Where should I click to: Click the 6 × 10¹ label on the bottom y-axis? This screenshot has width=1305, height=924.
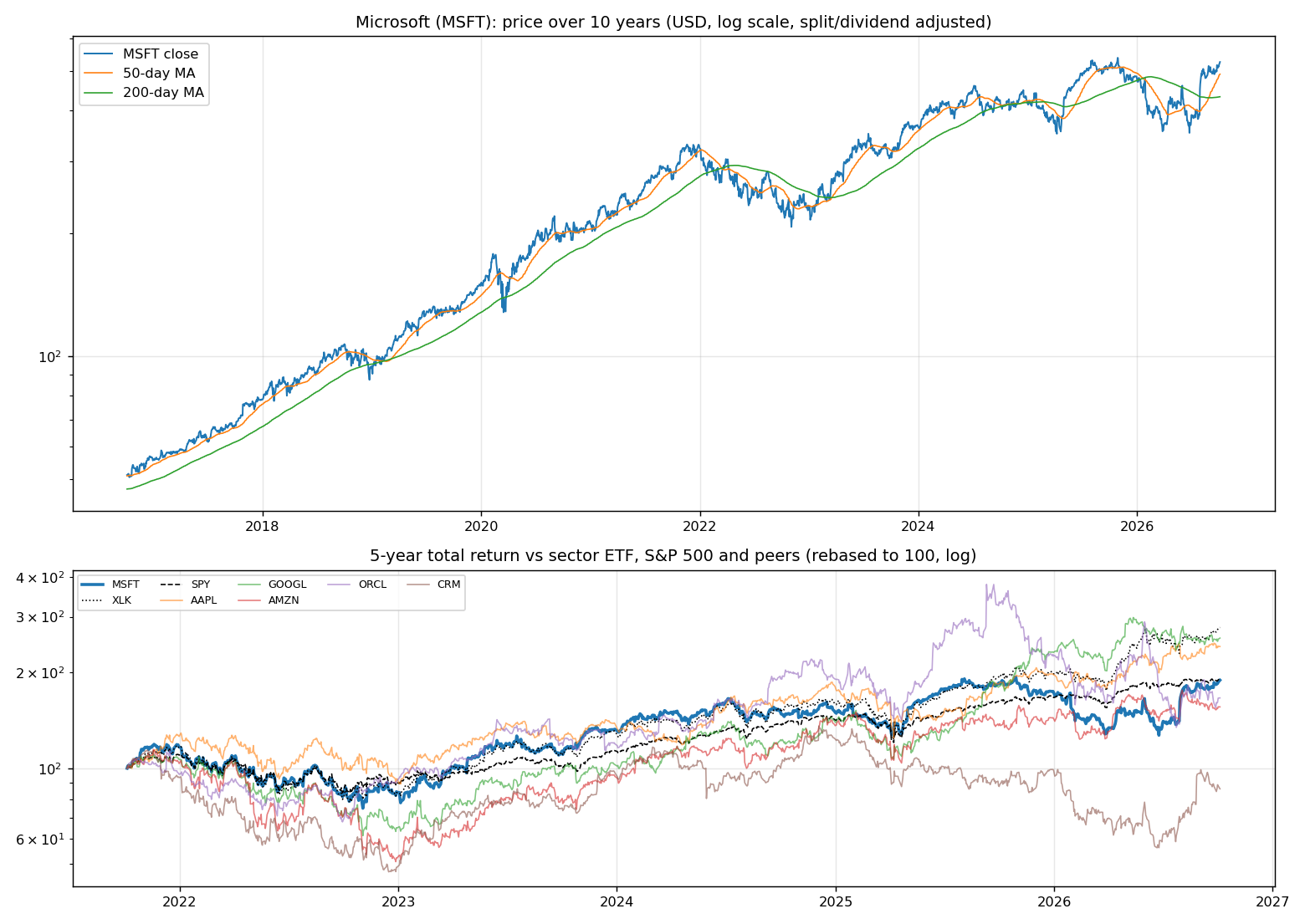point(41,840)
